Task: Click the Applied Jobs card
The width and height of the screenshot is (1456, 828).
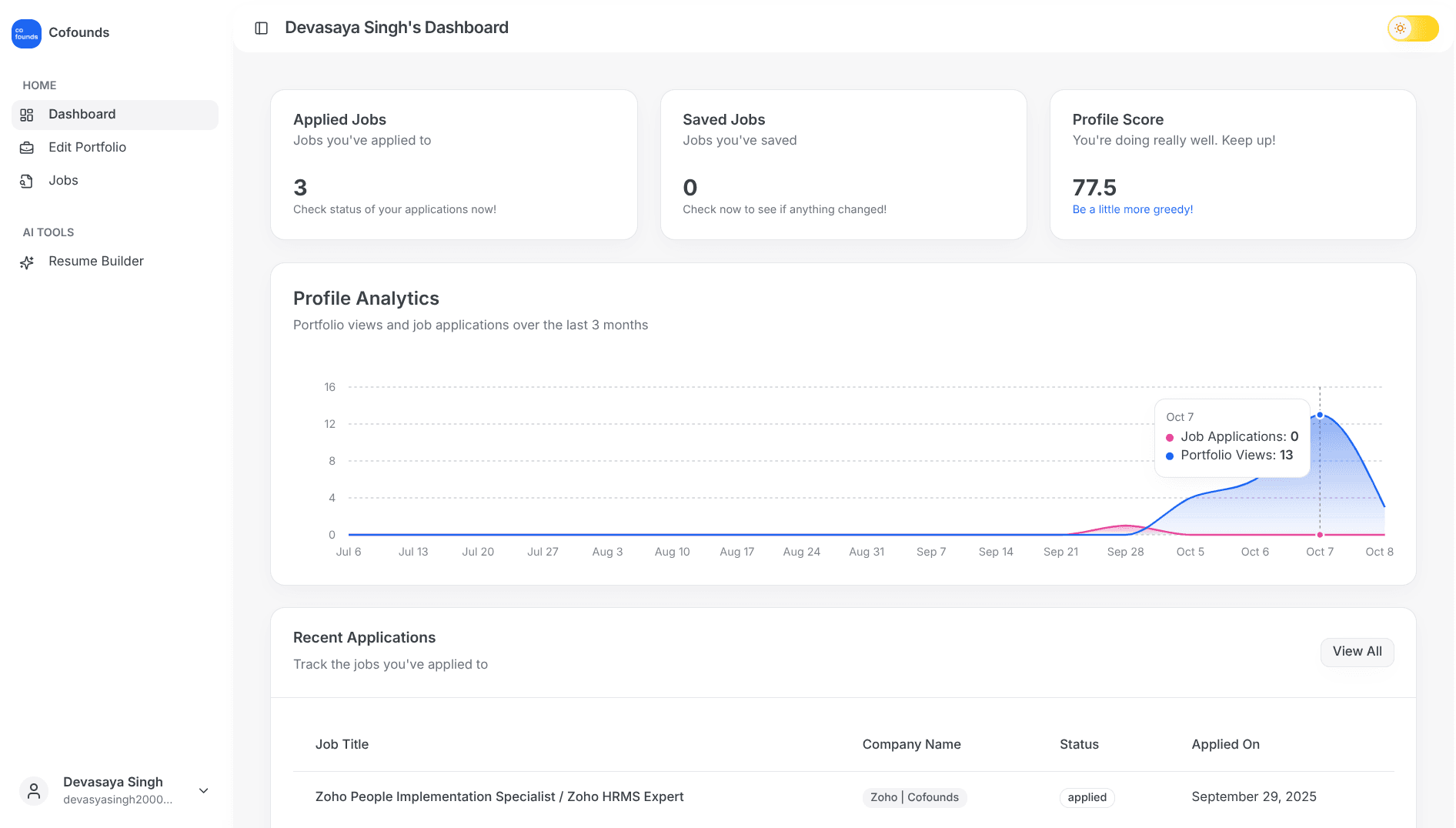Action: pos(453,165)
